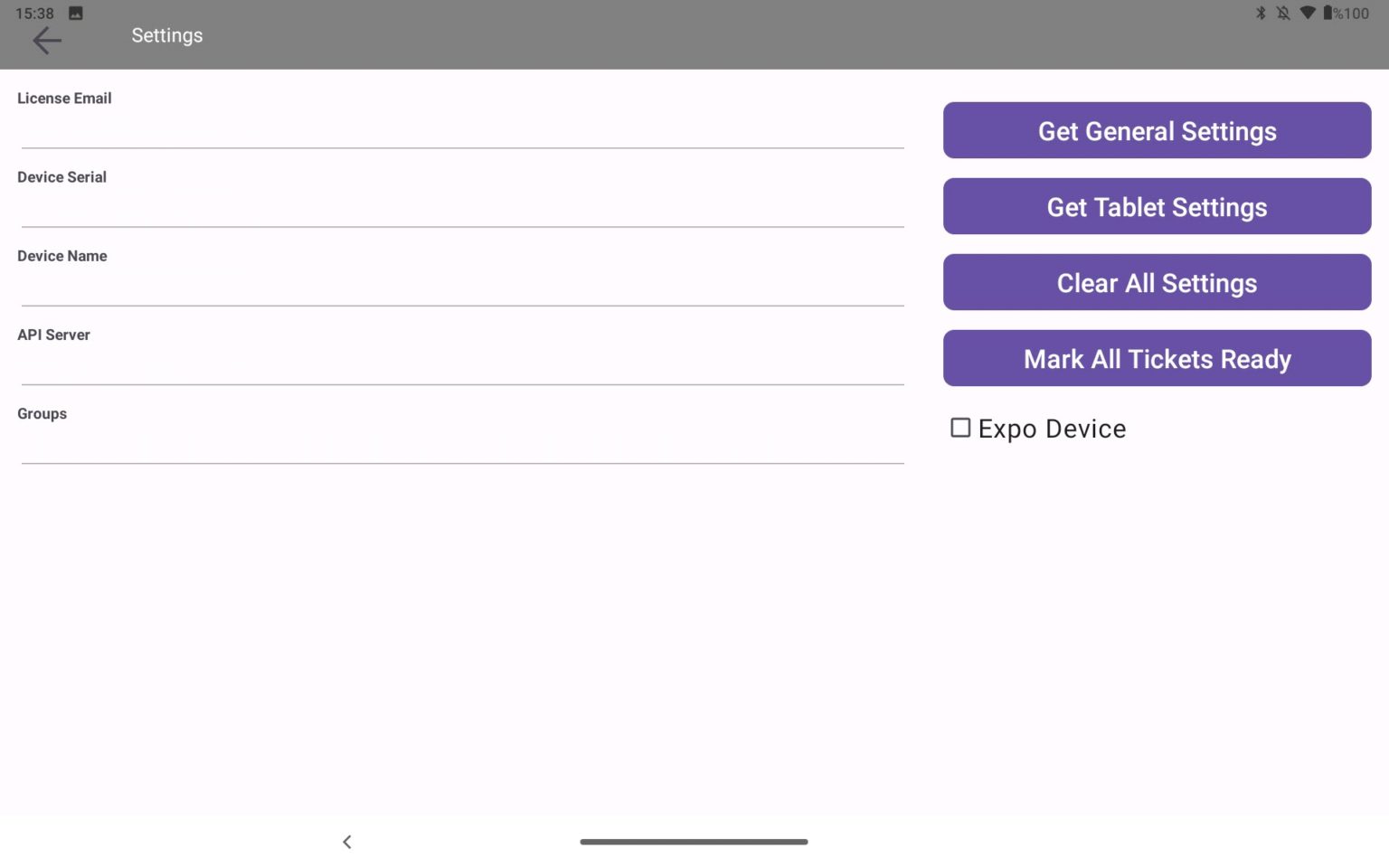Viewport: 1389px width, 868px height.
Task: Tap the Bluetooth status icon
Action: [x=1261, y=14]
